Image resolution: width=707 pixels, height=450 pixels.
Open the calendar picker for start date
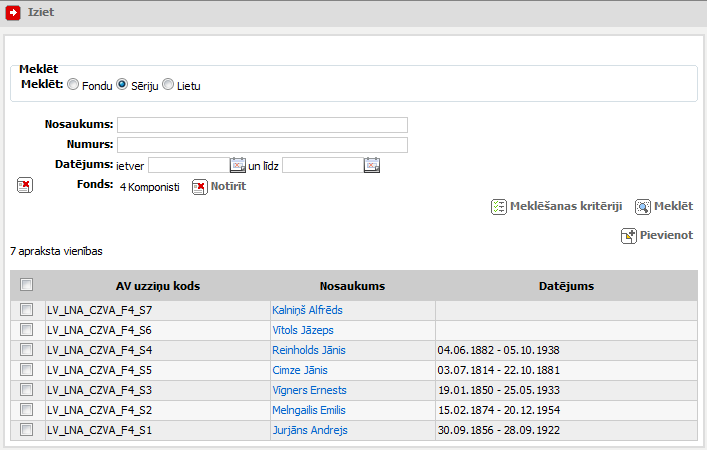tap(238, 165)
